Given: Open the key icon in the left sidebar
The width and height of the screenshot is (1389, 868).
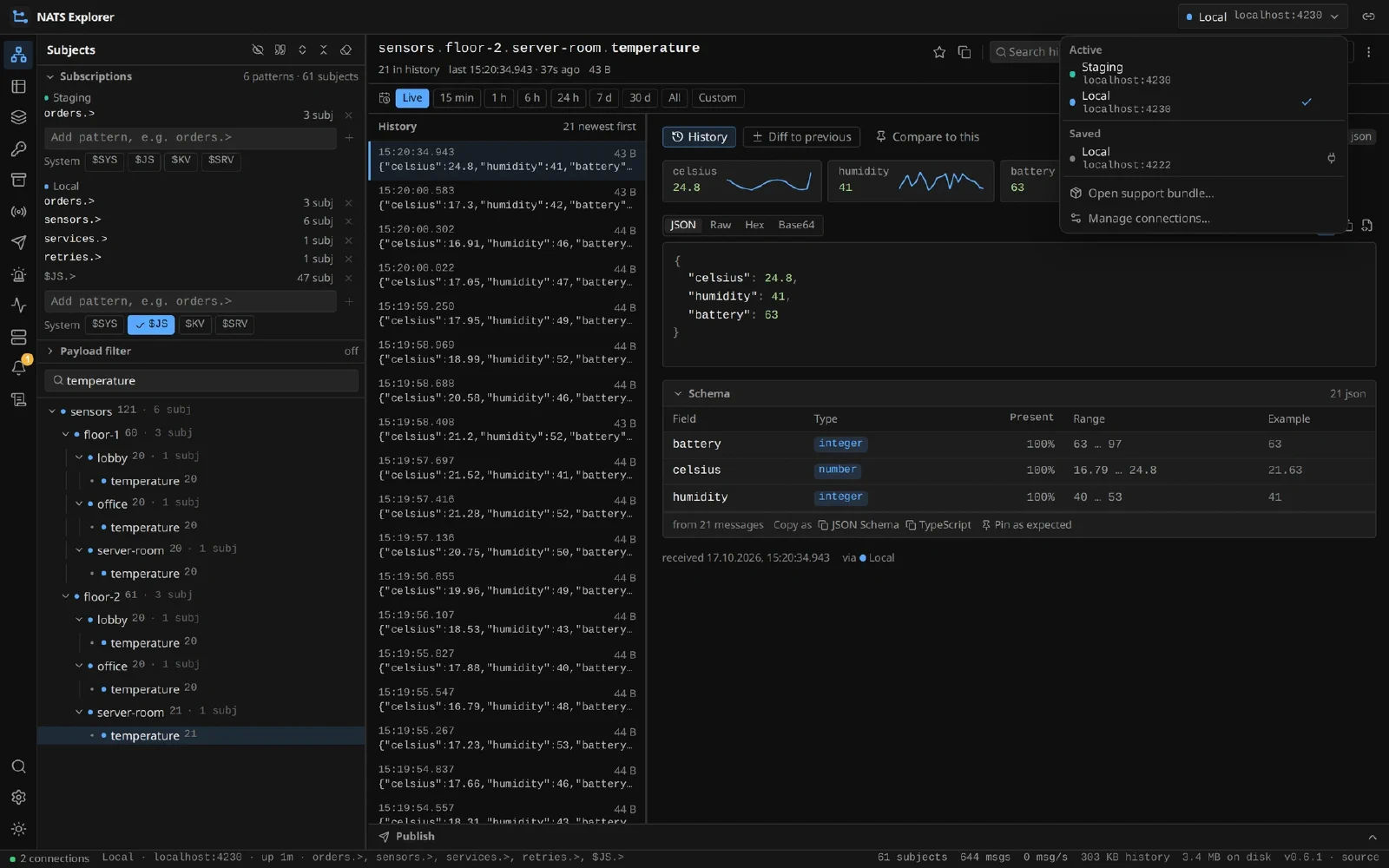Looking at the screenshot, I should 18,149.
